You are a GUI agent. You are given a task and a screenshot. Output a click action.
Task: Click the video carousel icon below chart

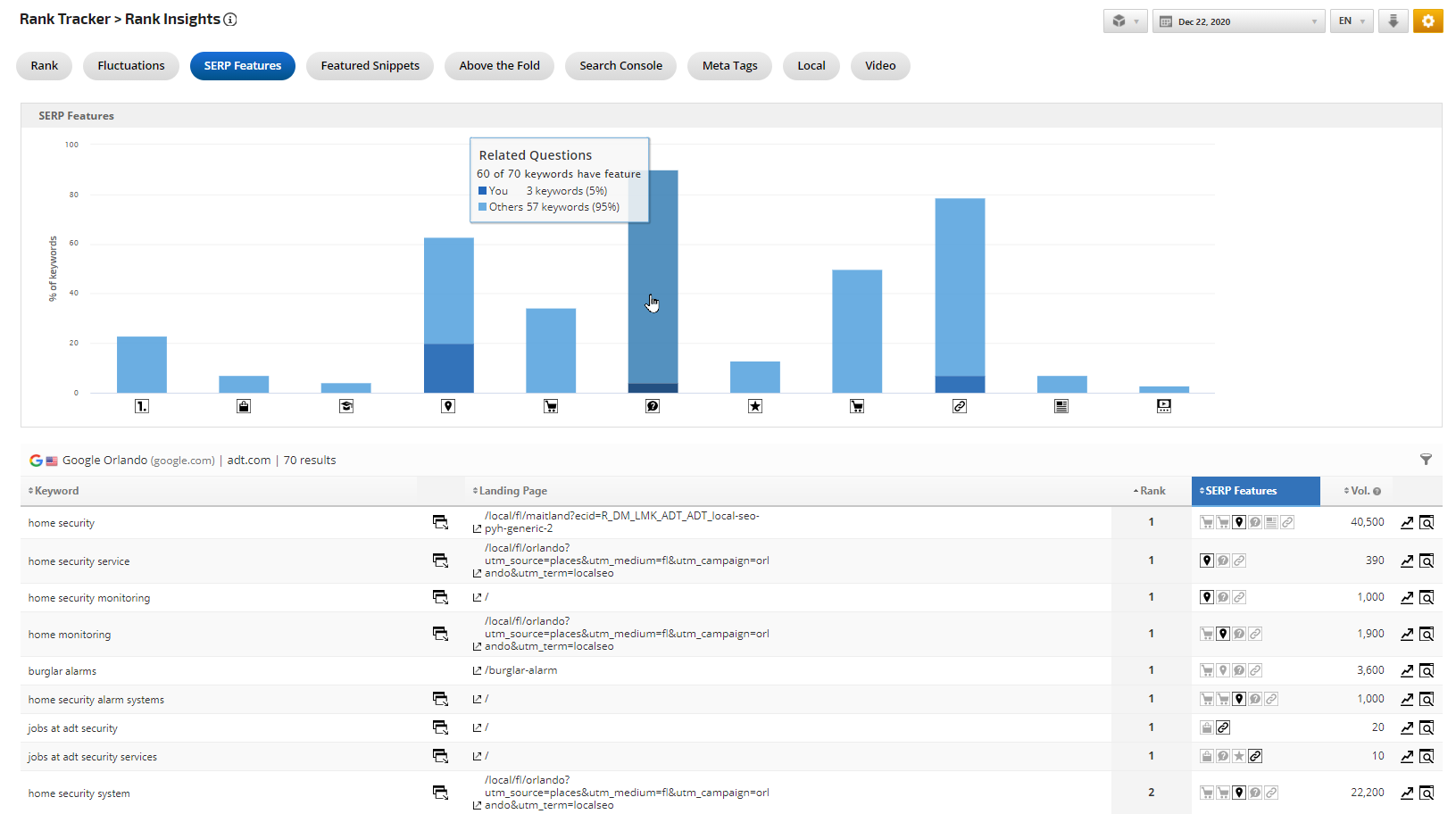click(1164, 406)
